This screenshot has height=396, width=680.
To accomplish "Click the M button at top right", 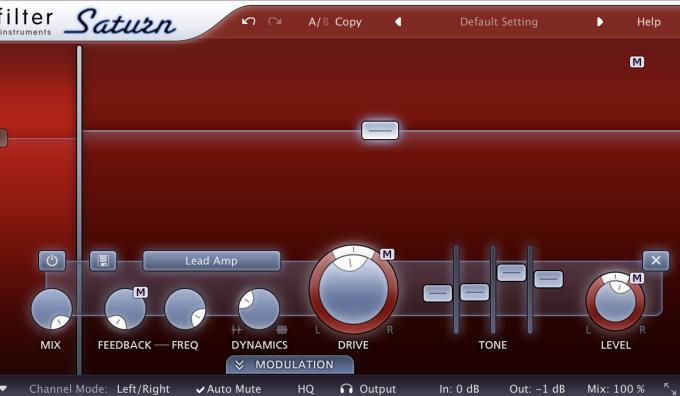I will [x=637, y=62].
